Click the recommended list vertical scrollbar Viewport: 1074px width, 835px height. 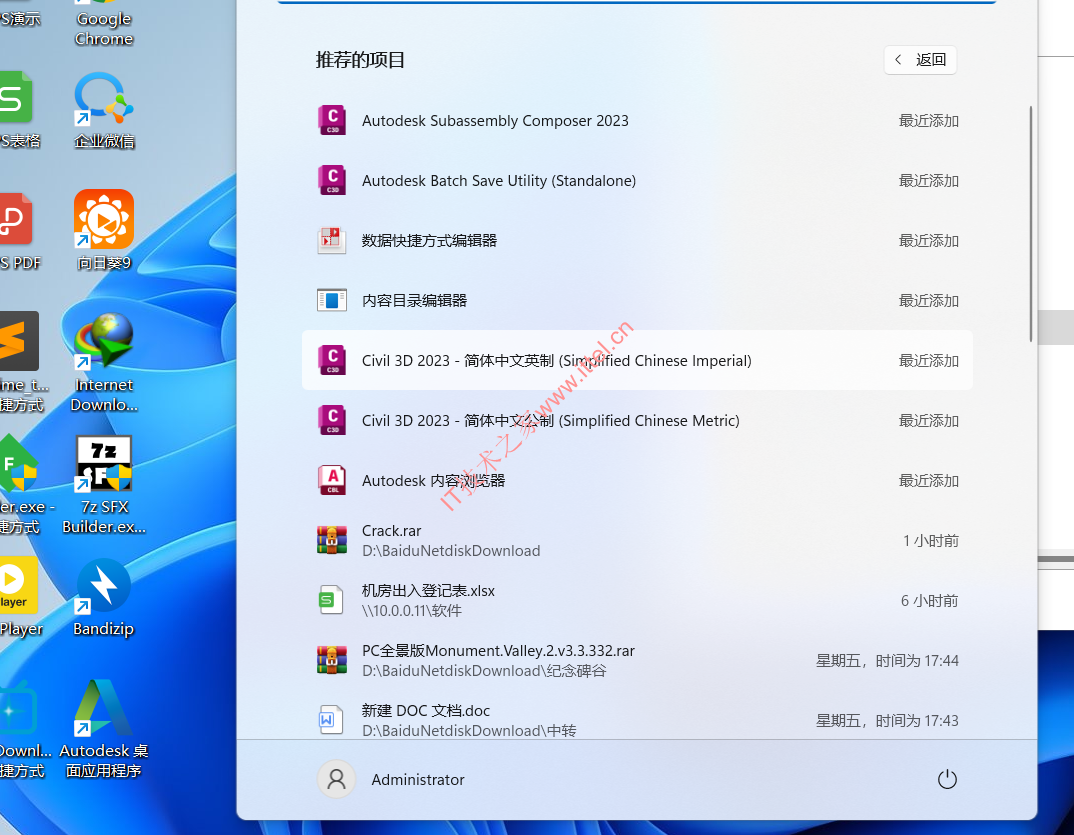[1031, 223]
